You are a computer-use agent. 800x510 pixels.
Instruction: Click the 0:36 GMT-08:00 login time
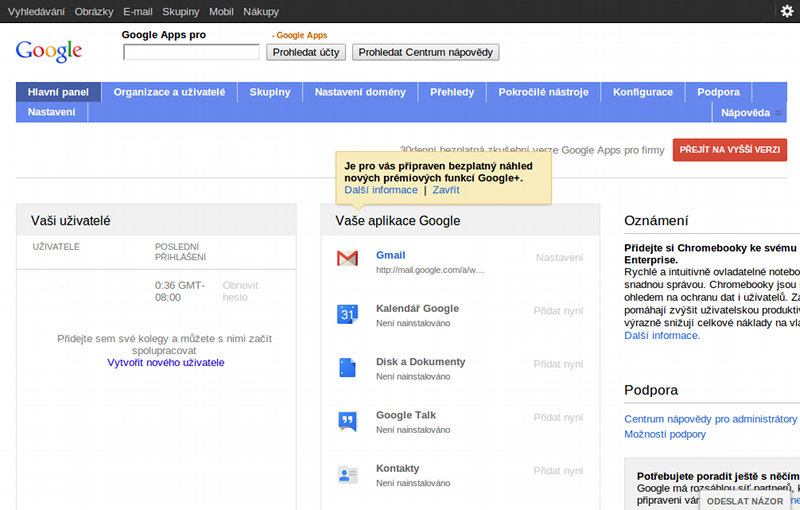point(180,291)
